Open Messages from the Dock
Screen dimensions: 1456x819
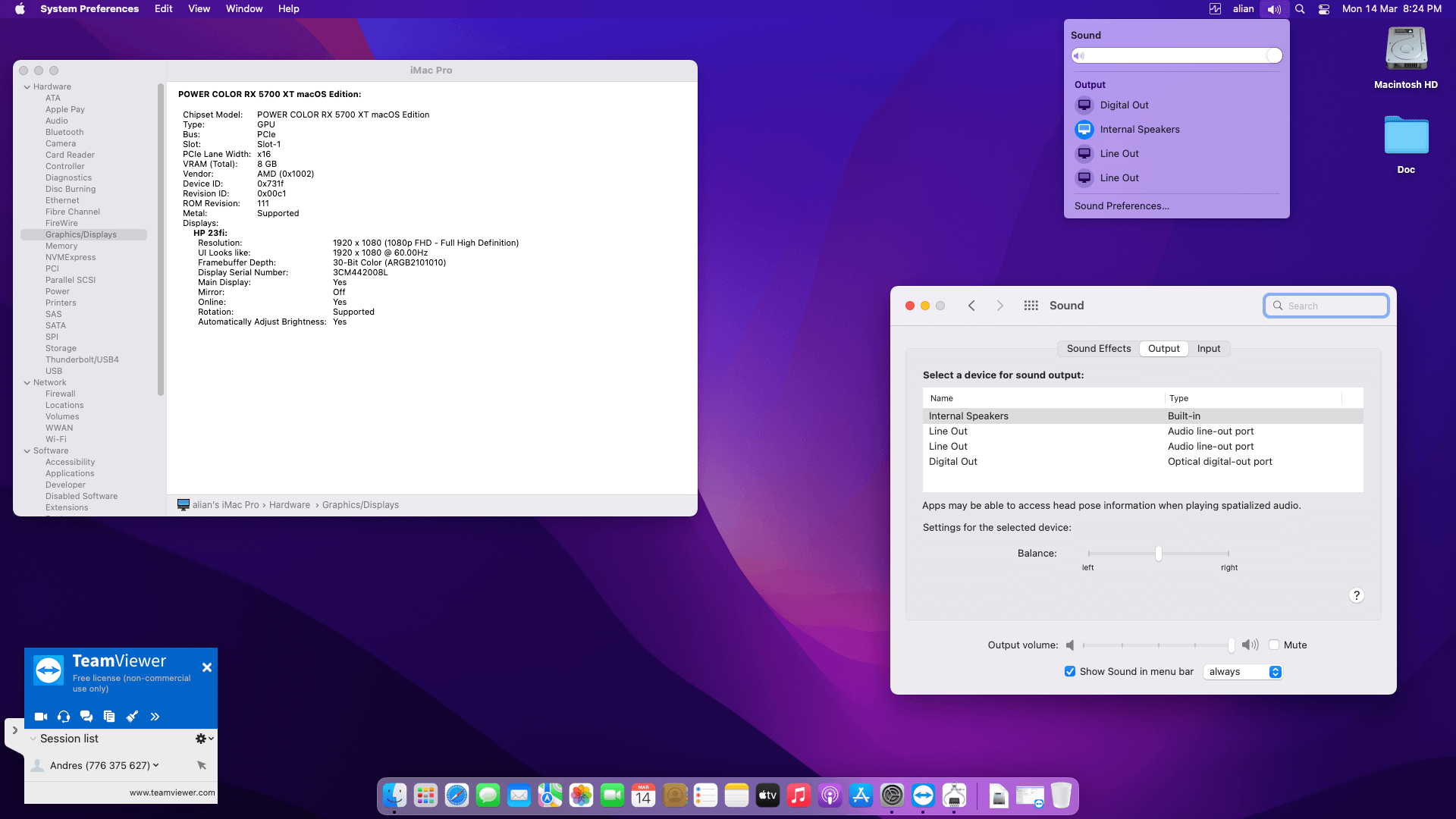[x=488, y=795]
